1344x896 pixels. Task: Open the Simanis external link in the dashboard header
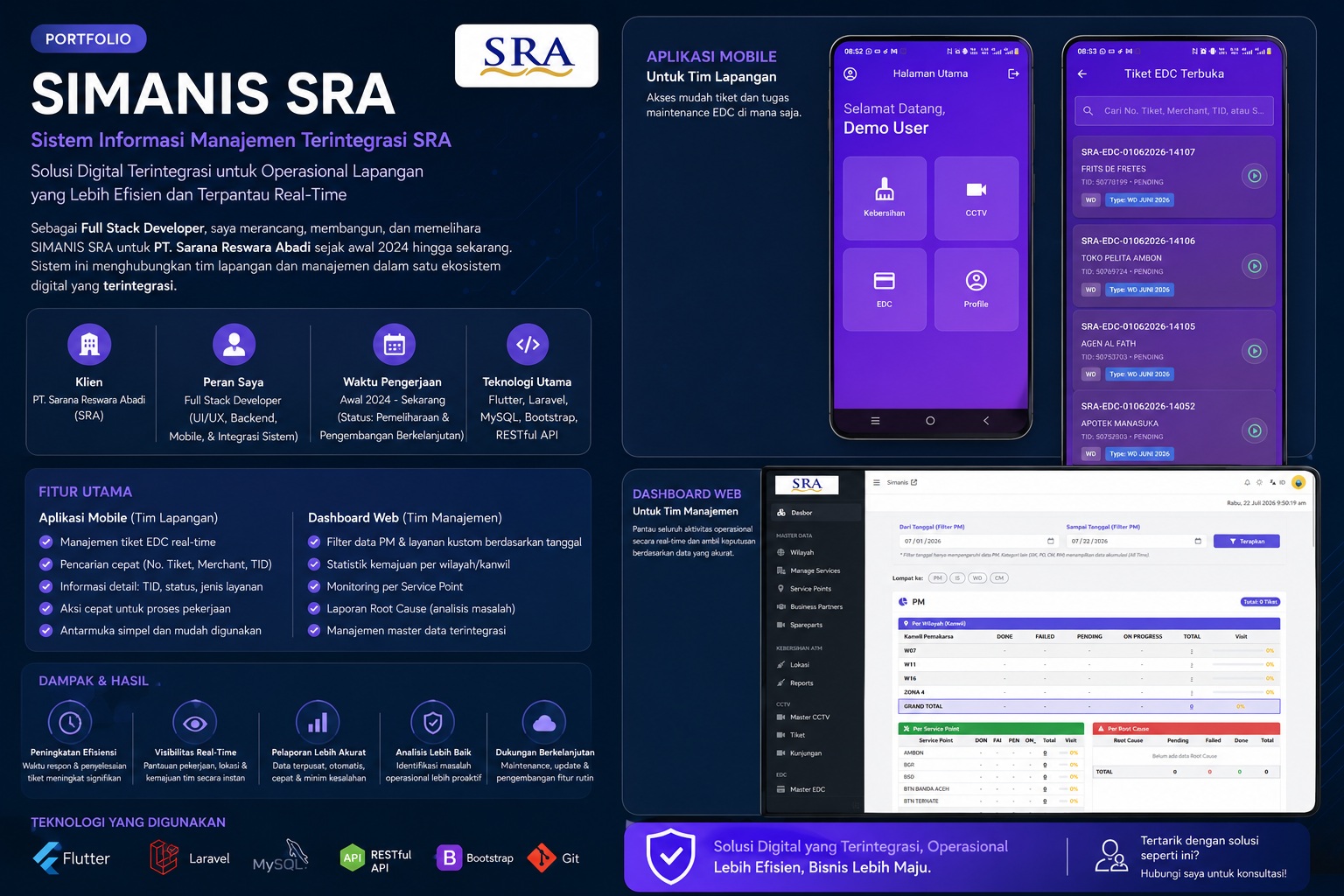click(x=902, y=482)
